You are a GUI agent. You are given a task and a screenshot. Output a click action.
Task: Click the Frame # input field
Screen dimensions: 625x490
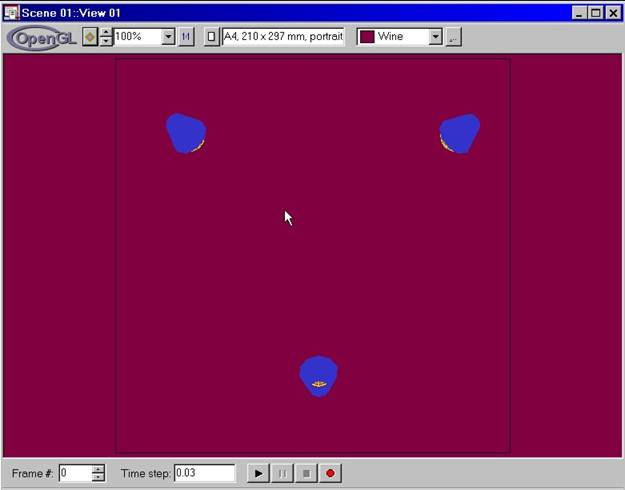pos(74,473)
